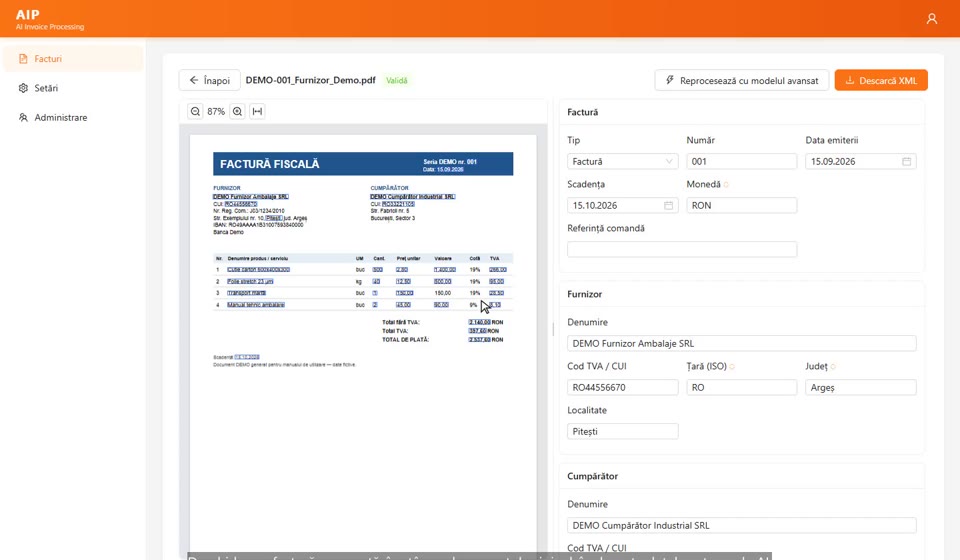Image resolution: width=960 pixels, height=560 pixels.
Task: Click the Monedă info indicator
Action: (x=727, y=185)
